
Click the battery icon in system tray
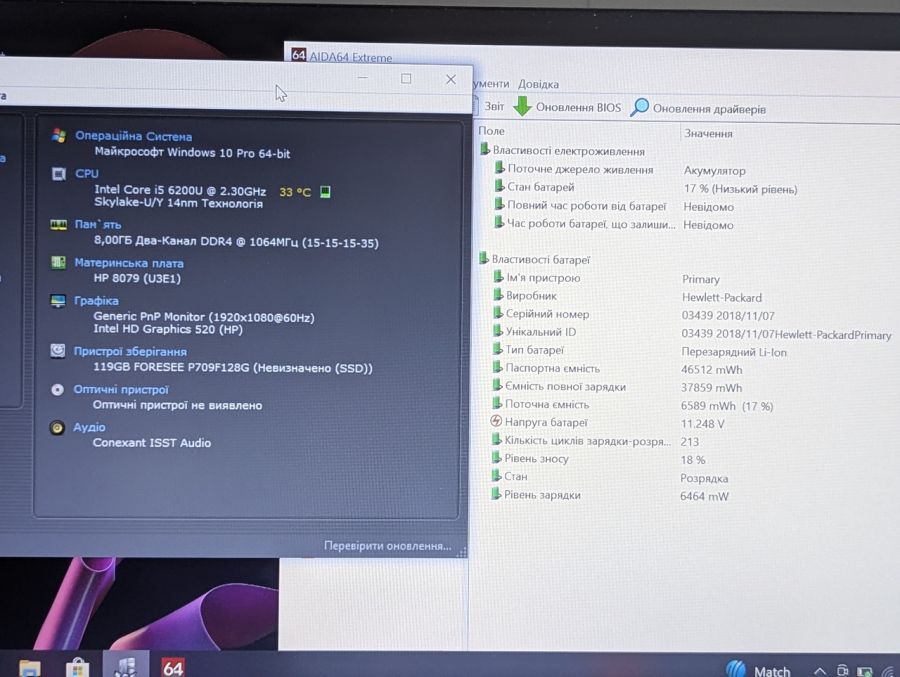pyautogui.click(x=864, y=671)
